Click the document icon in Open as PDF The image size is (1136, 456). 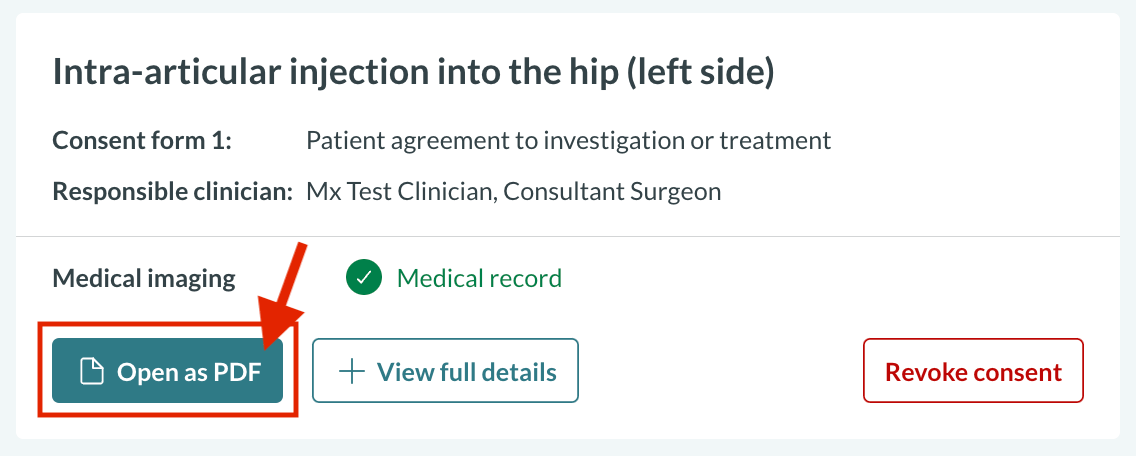tap(92, 372)
